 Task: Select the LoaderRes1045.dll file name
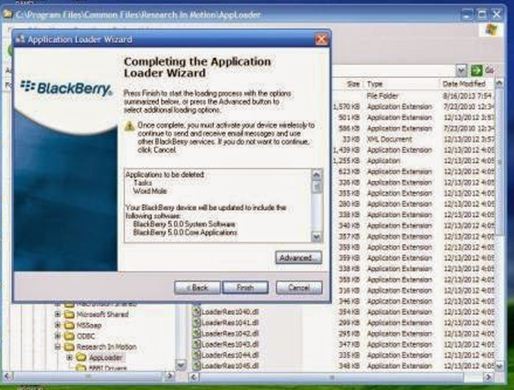[230, 366]
